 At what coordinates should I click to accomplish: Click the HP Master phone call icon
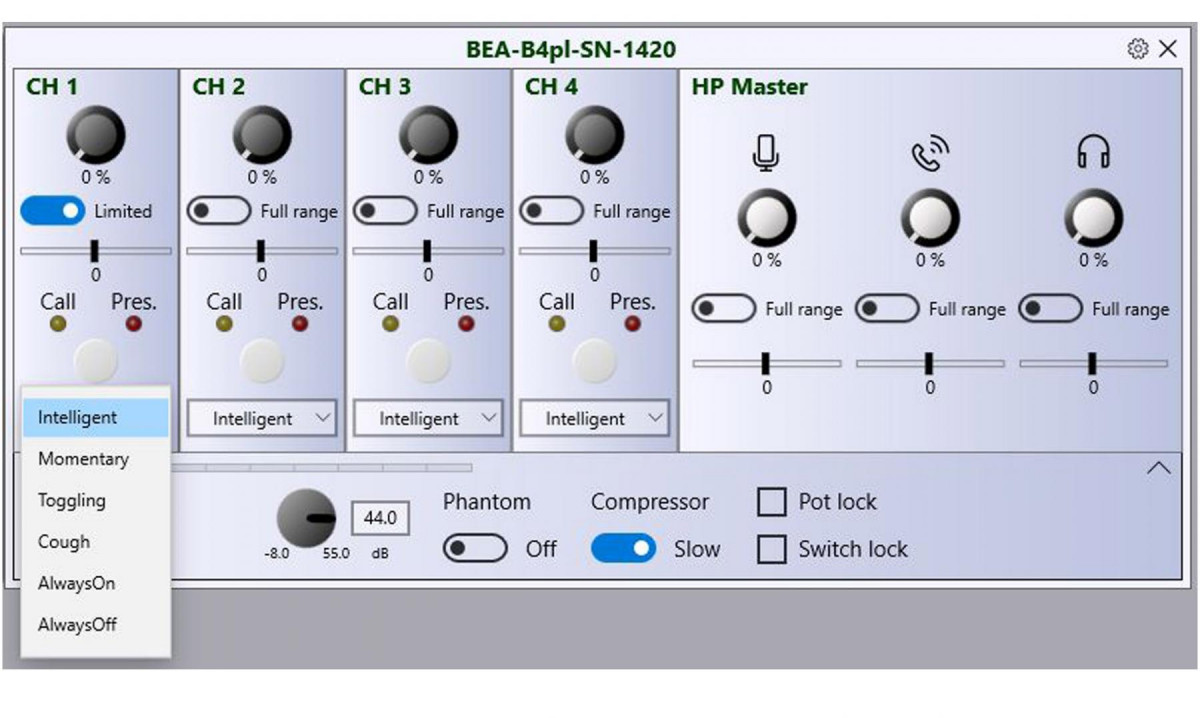[929, 153]
